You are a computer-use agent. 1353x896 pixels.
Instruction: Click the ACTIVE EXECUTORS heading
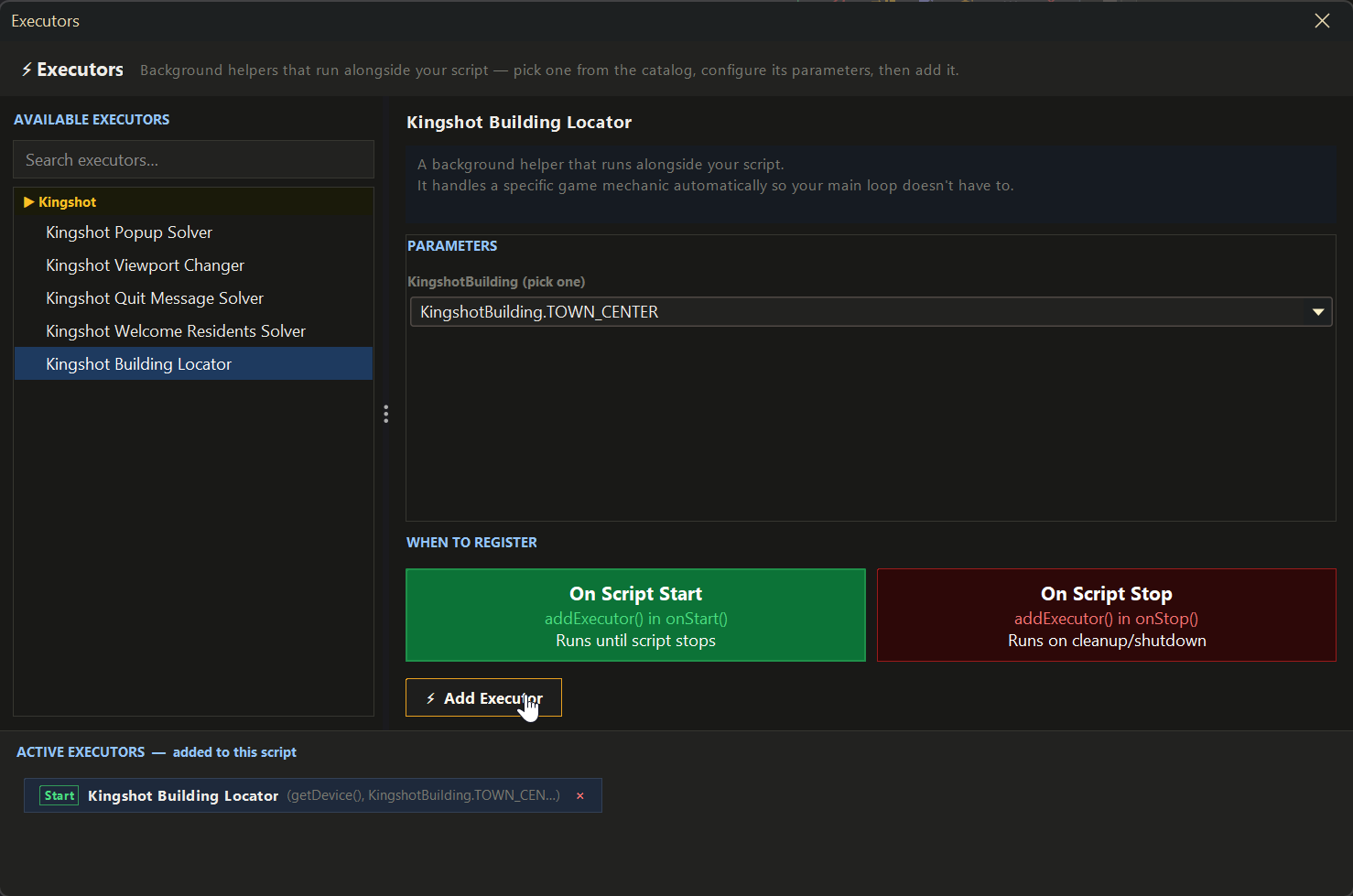(x=81, y=752)
